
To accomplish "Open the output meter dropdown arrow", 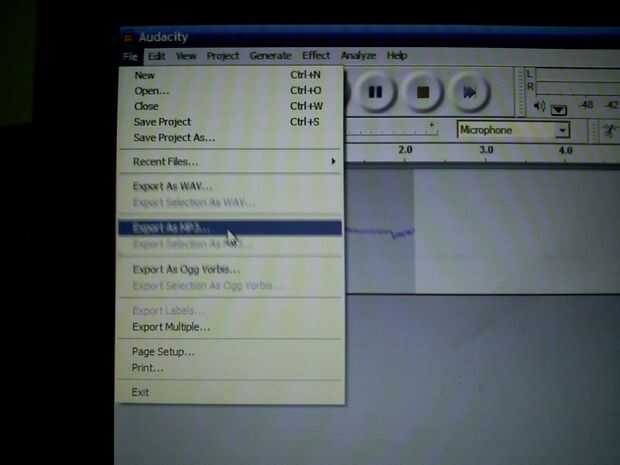I will (x=558, y=110).
